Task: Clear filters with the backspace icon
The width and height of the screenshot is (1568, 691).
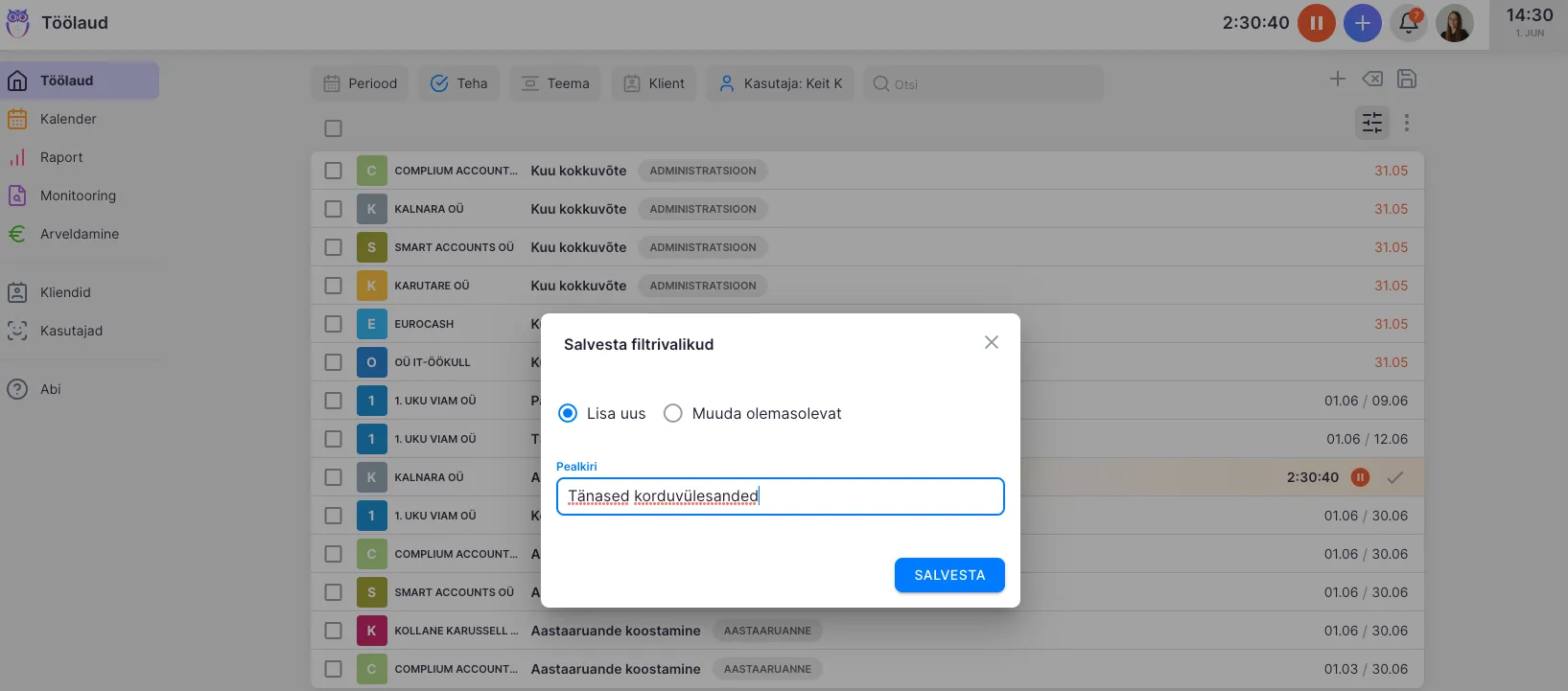Action: 1372,80
